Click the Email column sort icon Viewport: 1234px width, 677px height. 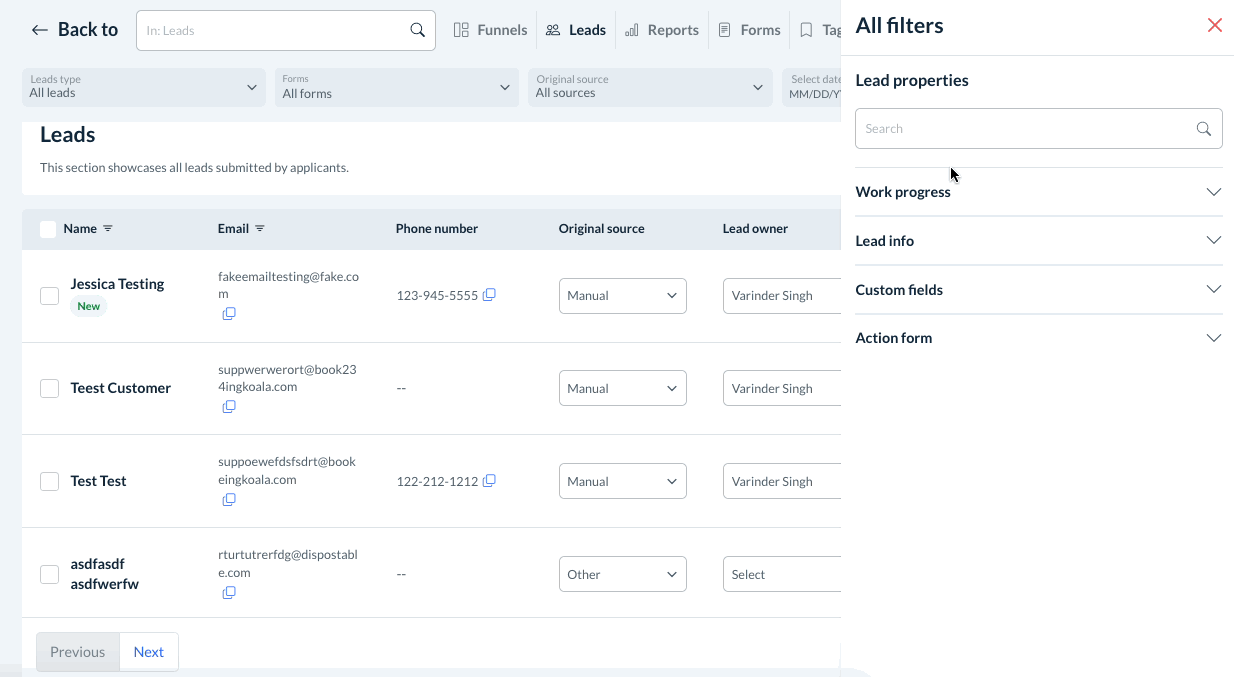pos(260,229)
